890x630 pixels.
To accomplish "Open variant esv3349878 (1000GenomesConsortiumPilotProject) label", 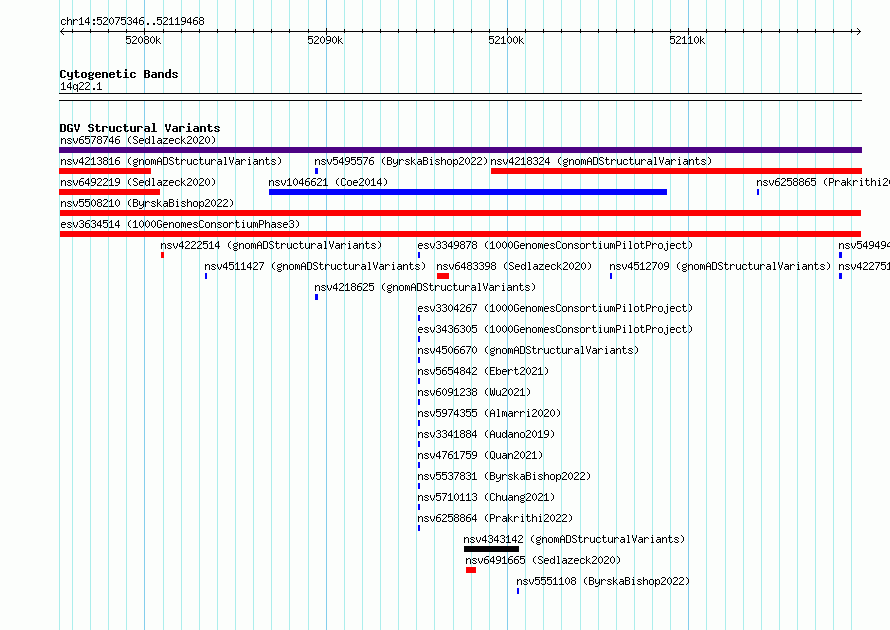I will pyautogui.click(x=555, y=245).
